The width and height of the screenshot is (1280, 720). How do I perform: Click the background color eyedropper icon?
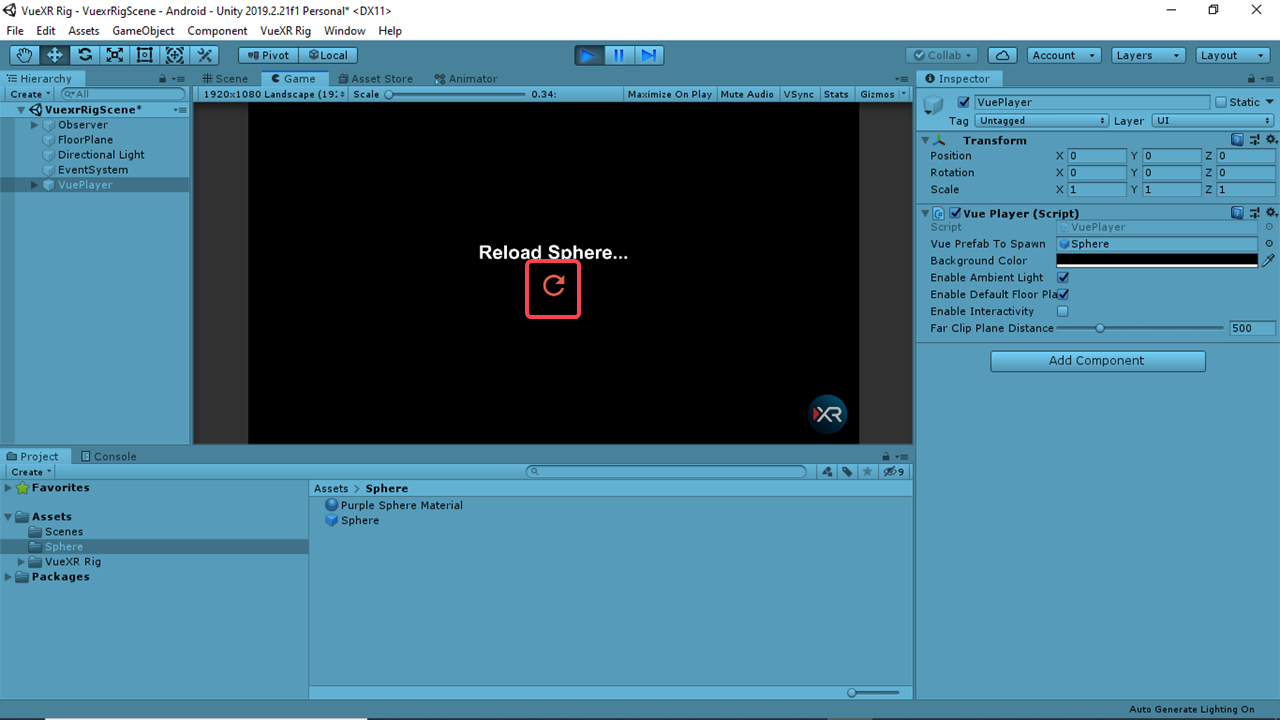(1269, 260)
